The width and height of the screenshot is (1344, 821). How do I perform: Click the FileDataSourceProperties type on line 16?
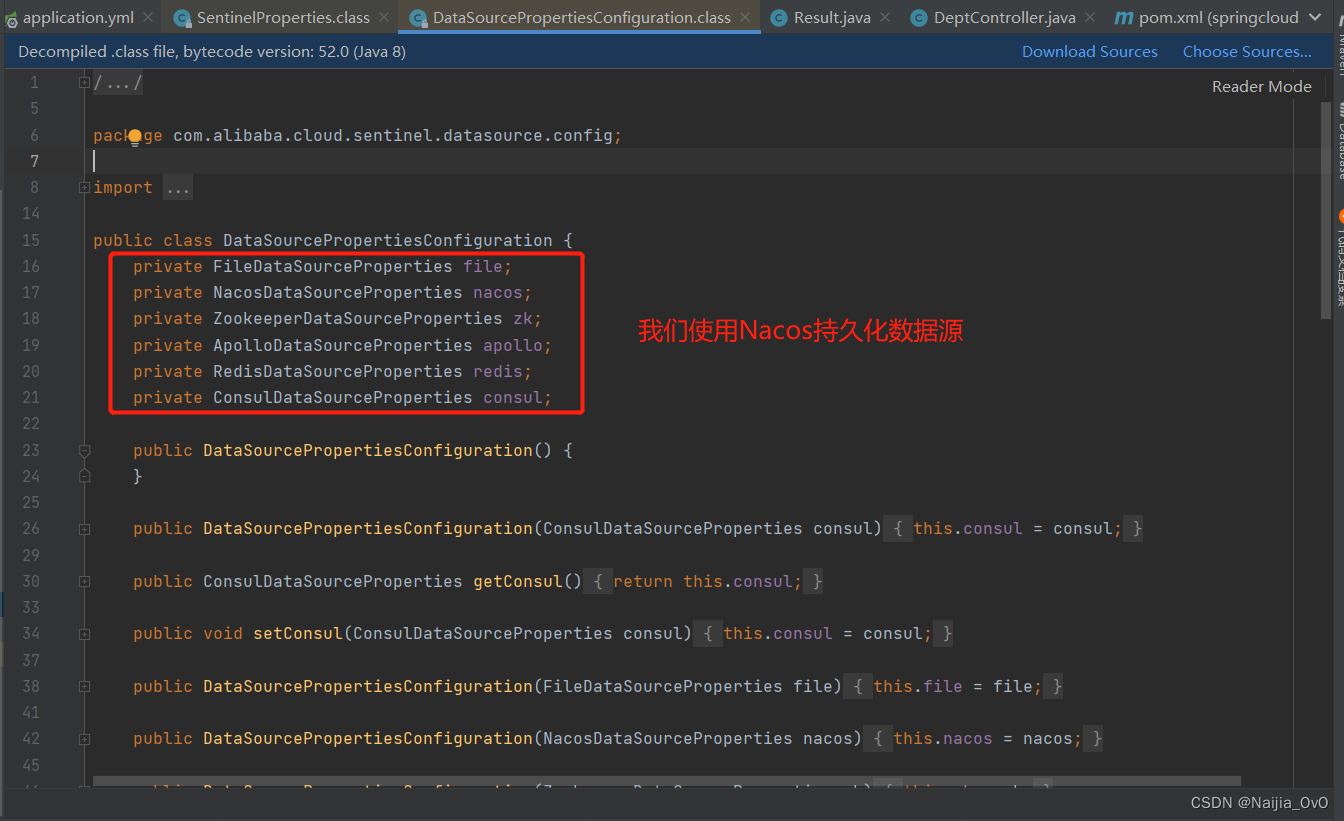[332, 267]
